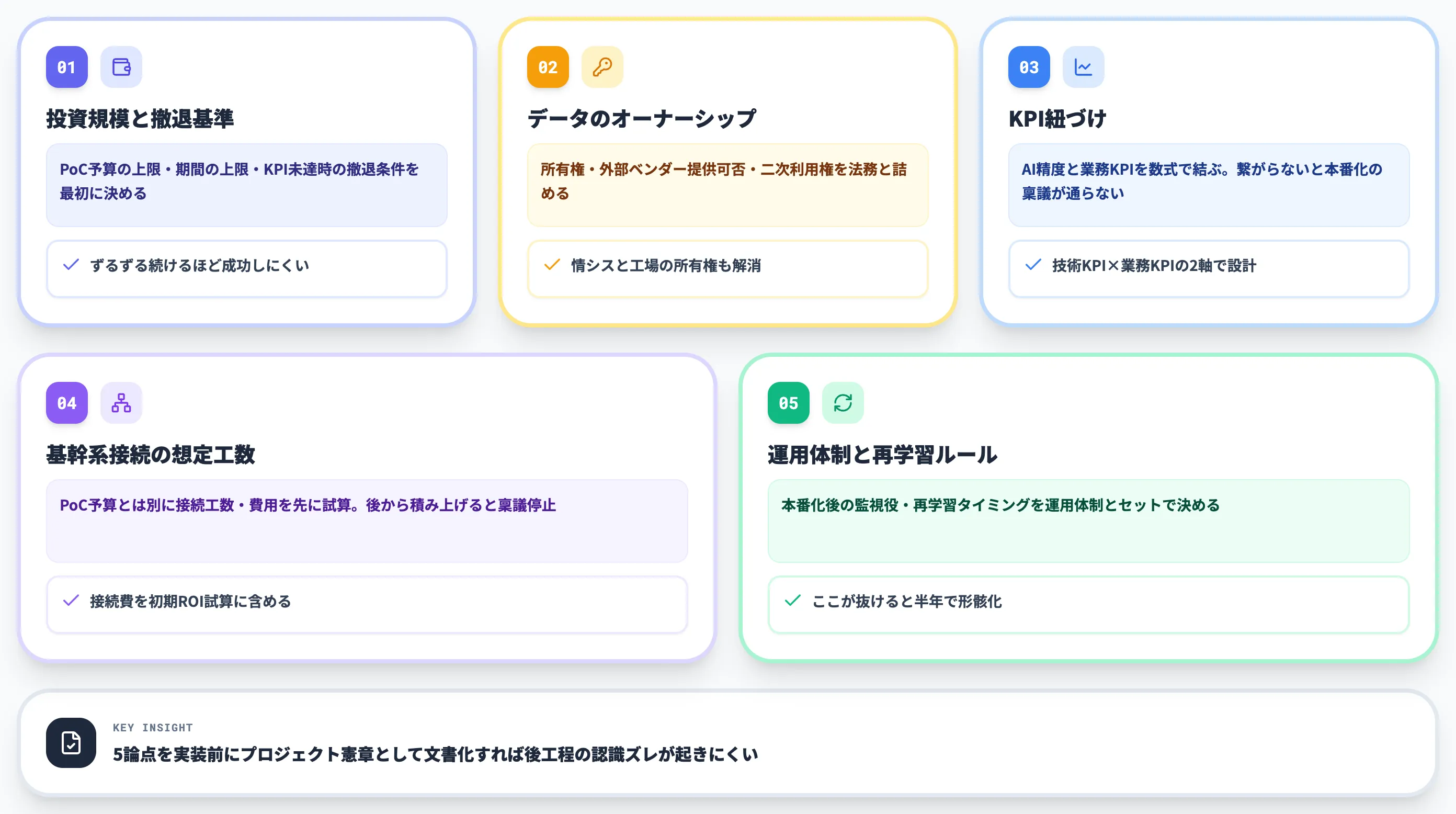Select the 05 number badge
Image resolution: width=1456 pixels, height=814 pixels.
788,402
